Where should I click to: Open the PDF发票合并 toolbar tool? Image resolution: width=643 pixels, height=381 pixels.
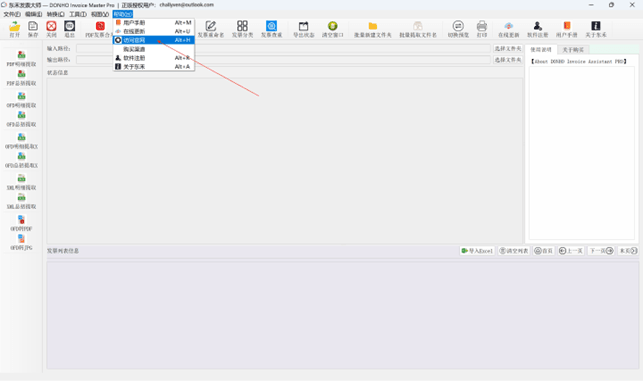pos(99,29)
